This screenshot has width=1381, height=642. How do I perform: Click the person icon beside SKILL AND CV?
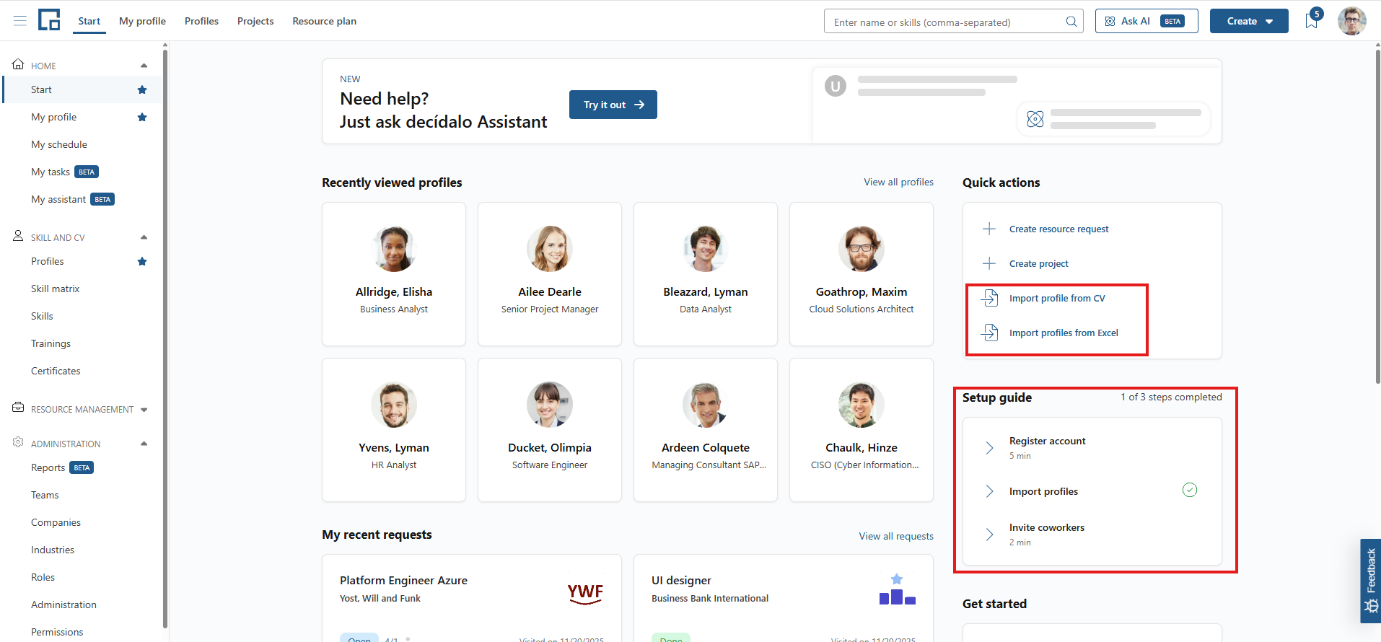pyautogui.click(x=18, y=237)
